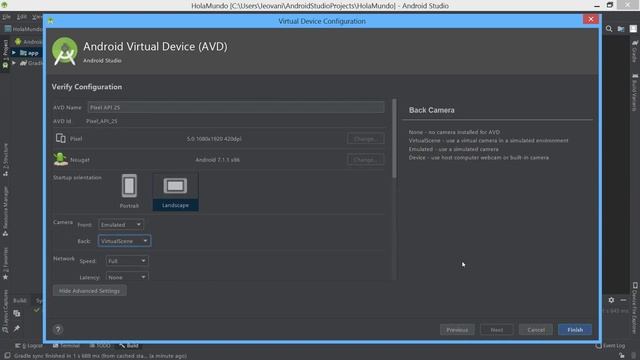Click the Previous button
This screenshot has height=360, width=640.
coord(457,329)
